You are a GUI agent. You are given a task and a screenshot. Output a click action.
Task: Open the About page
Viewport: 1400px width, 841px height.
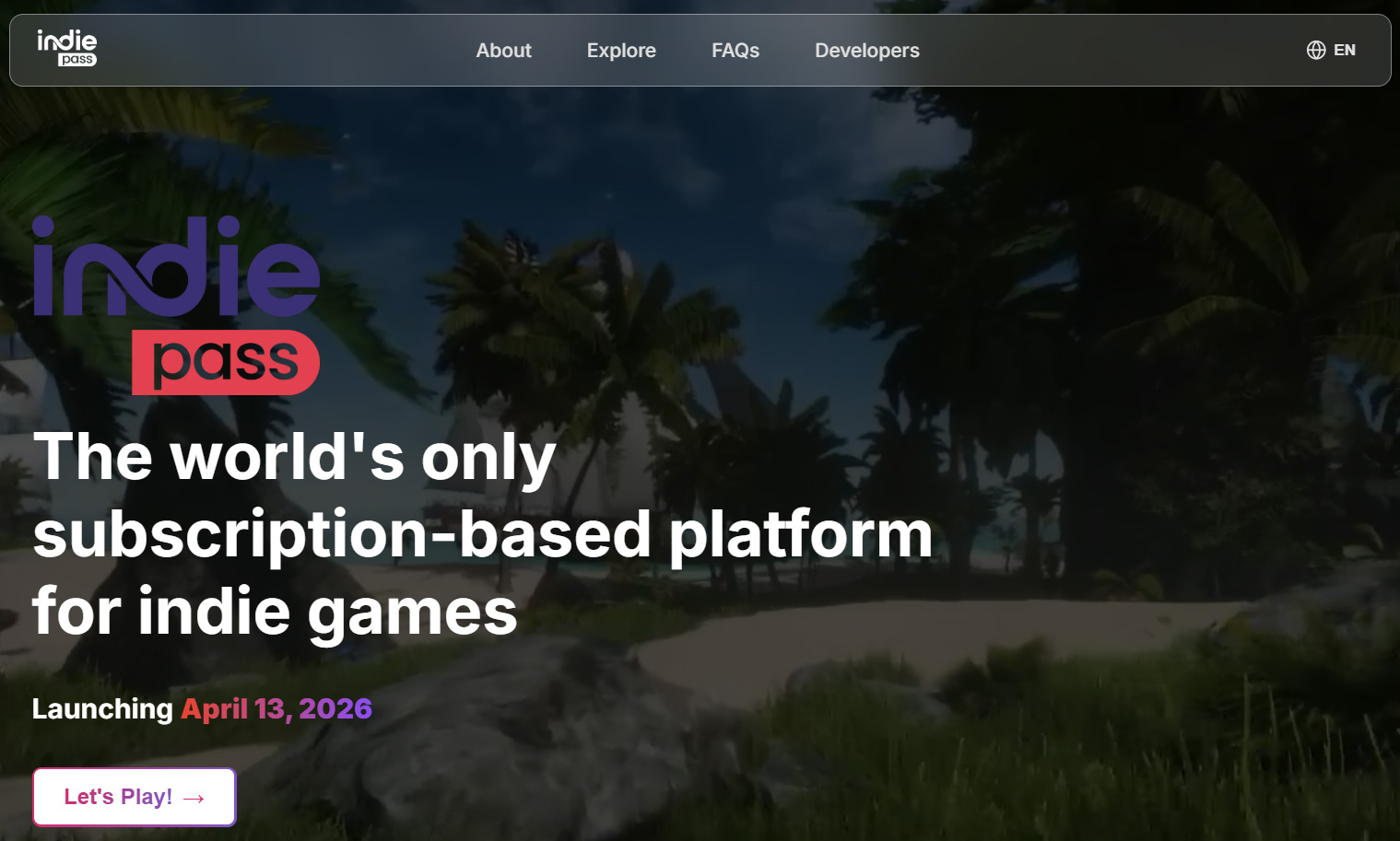503,51
